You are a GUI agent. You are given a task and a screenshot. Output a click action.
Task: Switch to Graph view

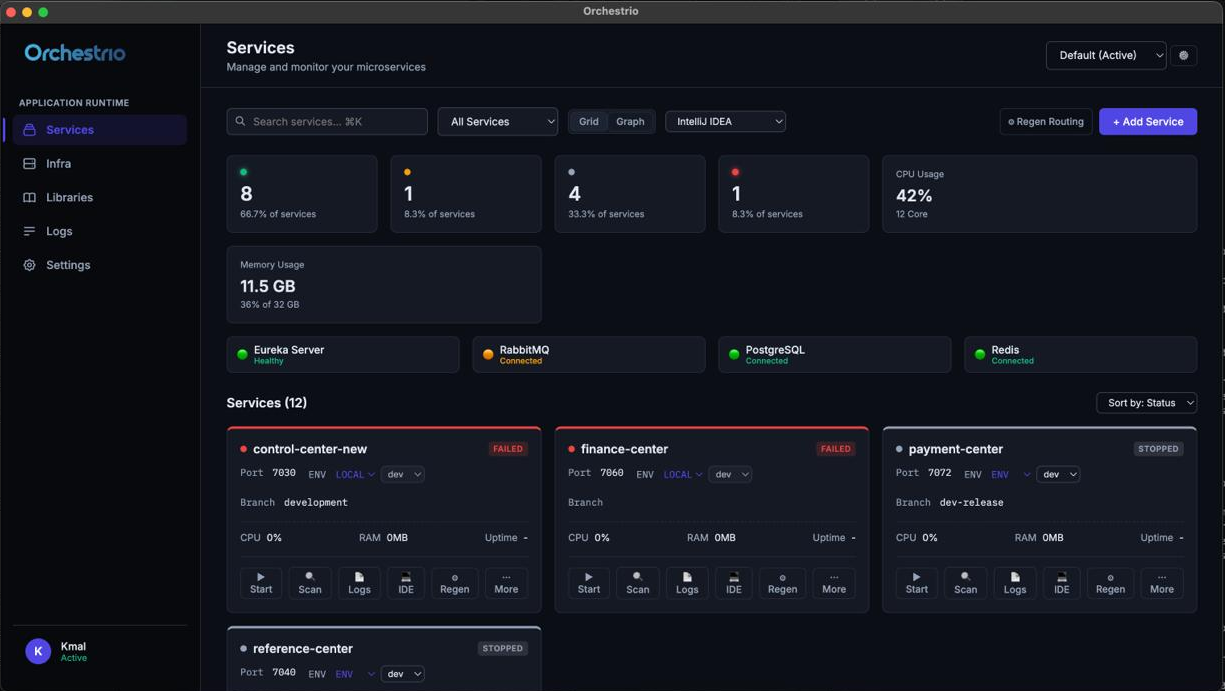click(630, 121)
